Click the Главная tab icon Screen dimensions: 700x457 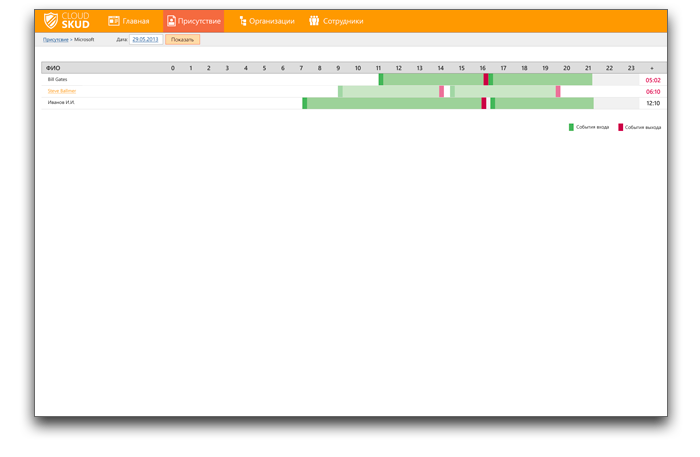coord(113,20)
